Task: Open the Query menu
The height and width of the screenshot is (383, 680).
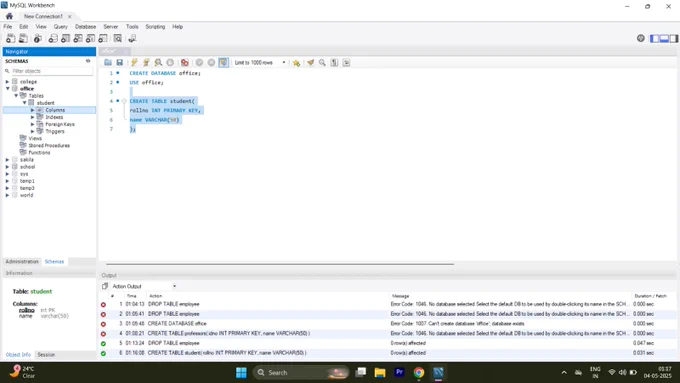Action: pos(61,26)
